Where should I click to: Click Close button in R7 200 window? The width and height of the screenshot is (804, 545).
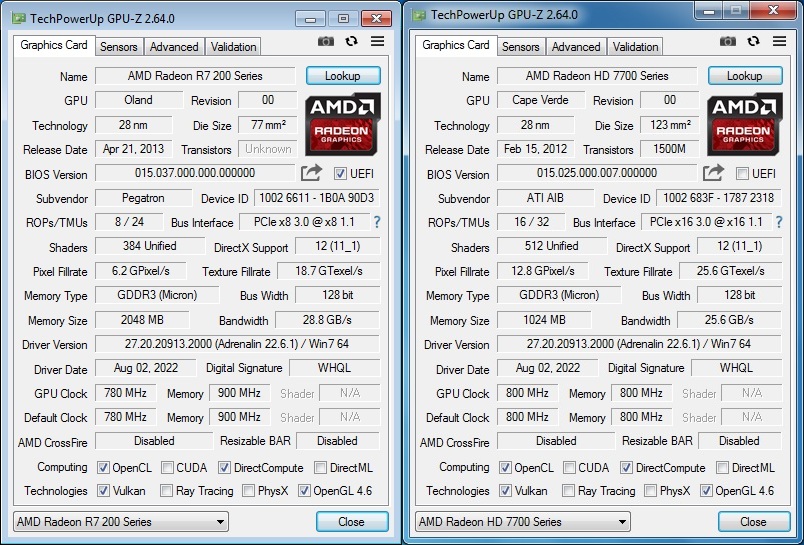click(352, 522)
